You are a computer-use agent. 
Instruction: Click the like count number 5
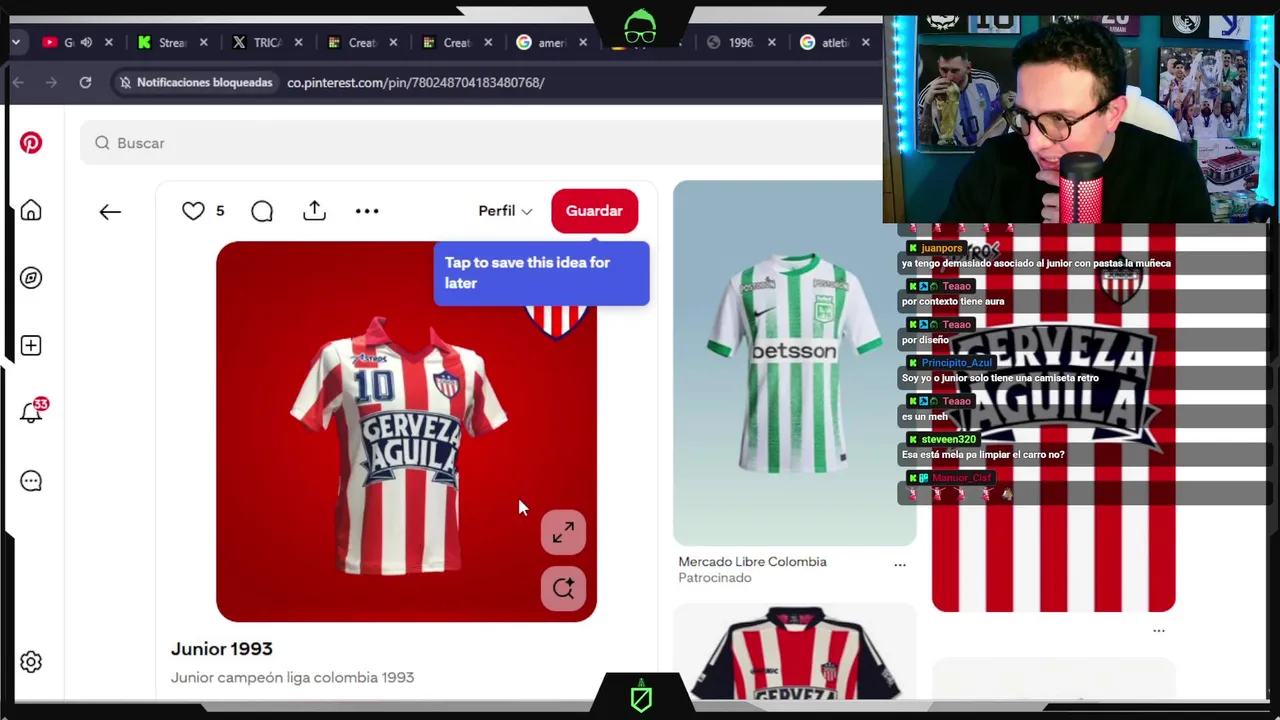[x=220, y=211]
